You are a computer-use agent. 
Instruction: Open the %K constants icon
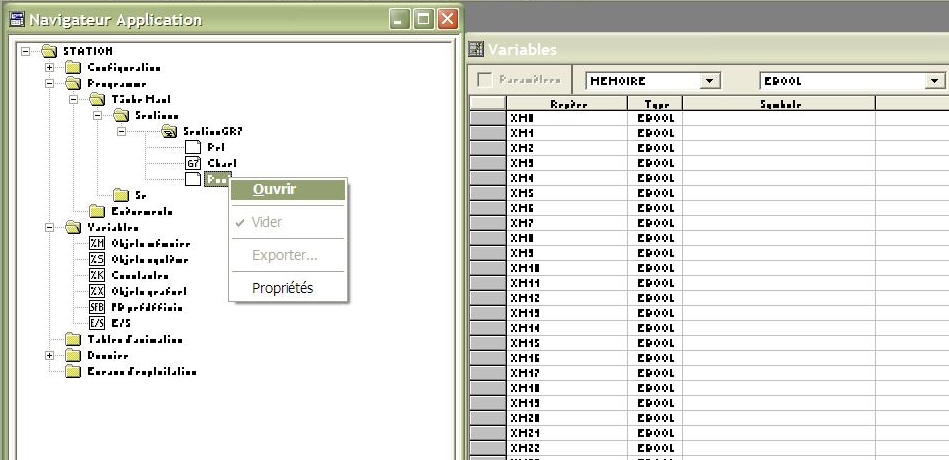coord(97,275)
